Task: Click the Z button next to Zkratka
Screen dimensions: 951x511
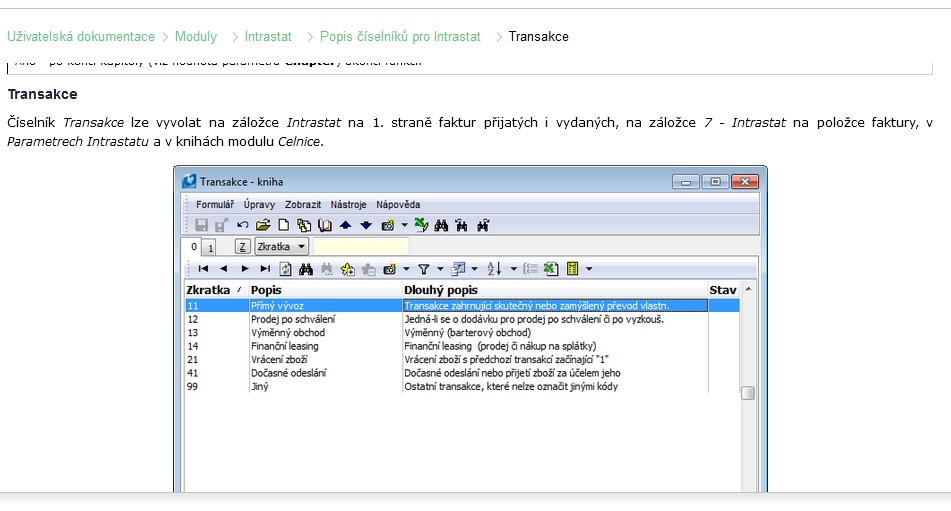Action: click(x=243, y=247)
